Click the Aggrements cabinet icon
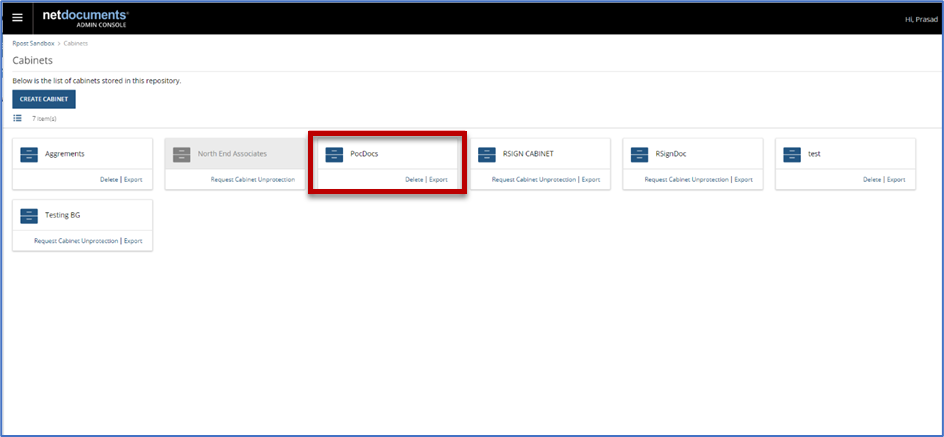 [29, 154]
